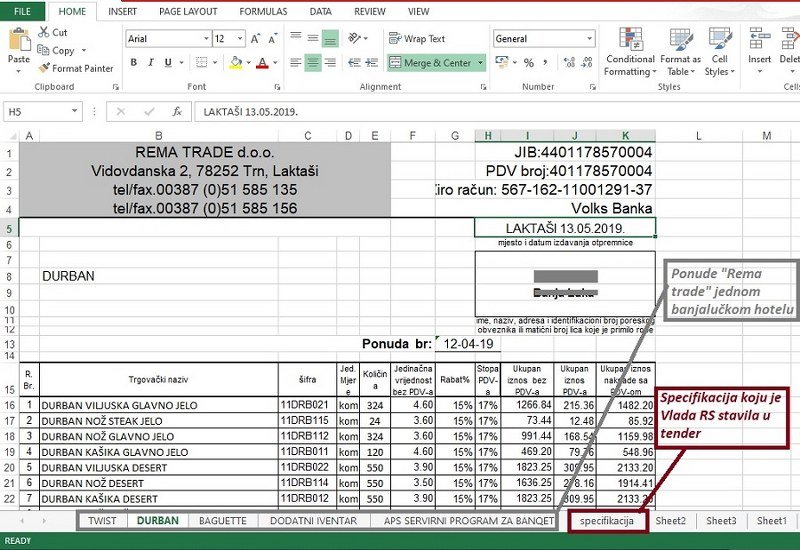The width and height of the screenshot is (800, 550).
Task: Open the Sheet3 tab
Action: click(x=721, y=521)
